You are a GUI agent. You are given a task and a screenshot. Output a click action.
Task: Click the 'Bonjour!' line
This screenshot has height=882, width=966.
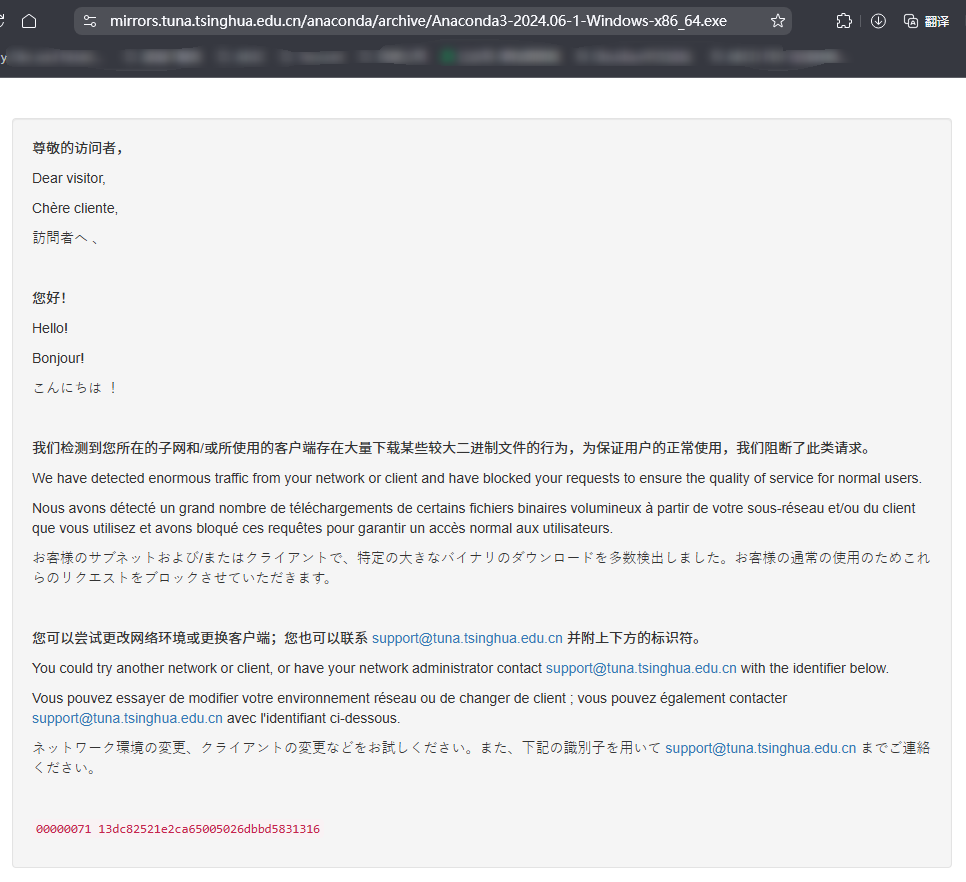coord(58,358)
